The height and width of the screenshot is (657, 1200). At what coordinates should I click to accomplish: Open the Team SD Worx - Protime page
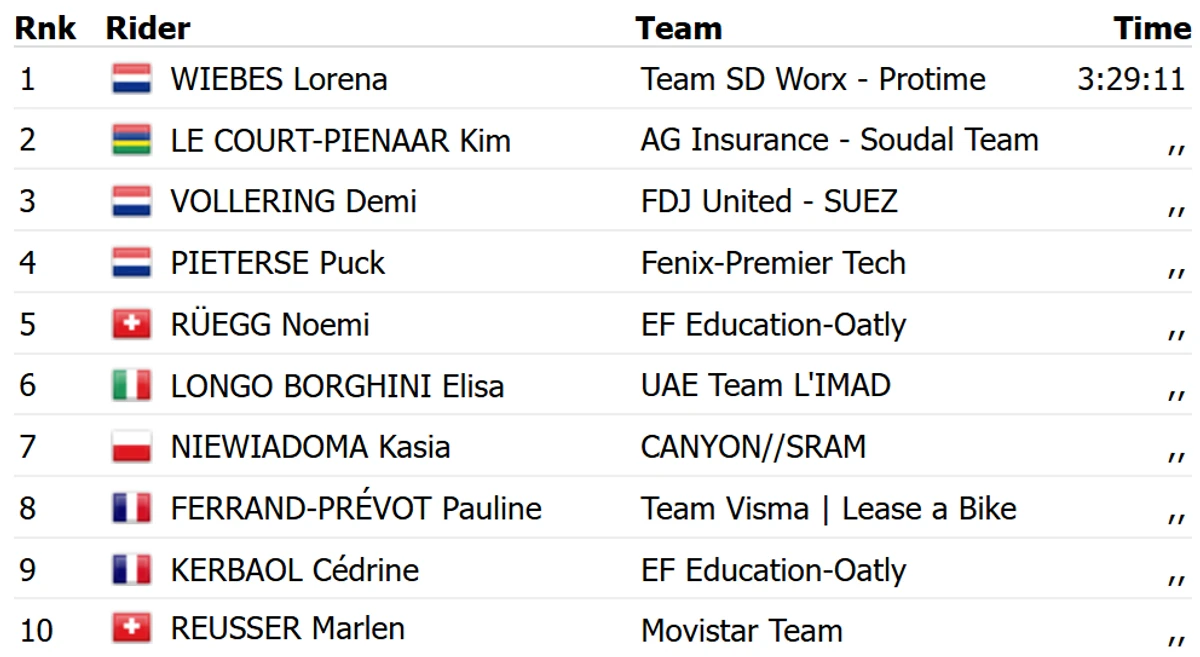(x=813, y=79)
